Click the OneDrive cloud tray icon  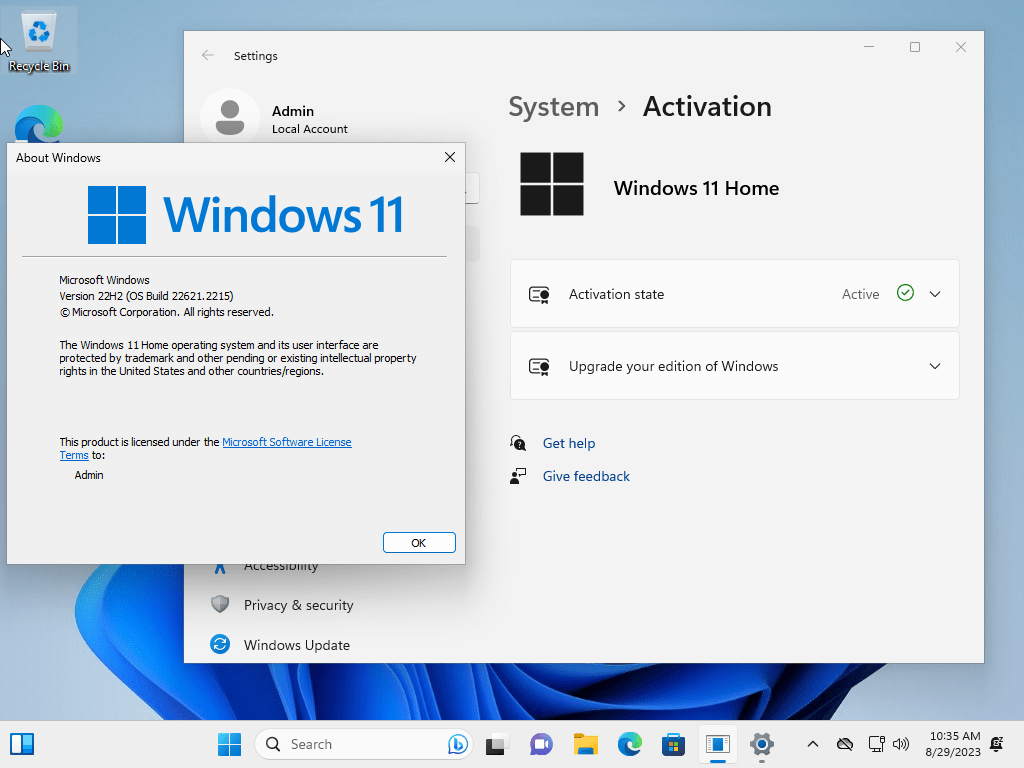click(x=845, y=744)
